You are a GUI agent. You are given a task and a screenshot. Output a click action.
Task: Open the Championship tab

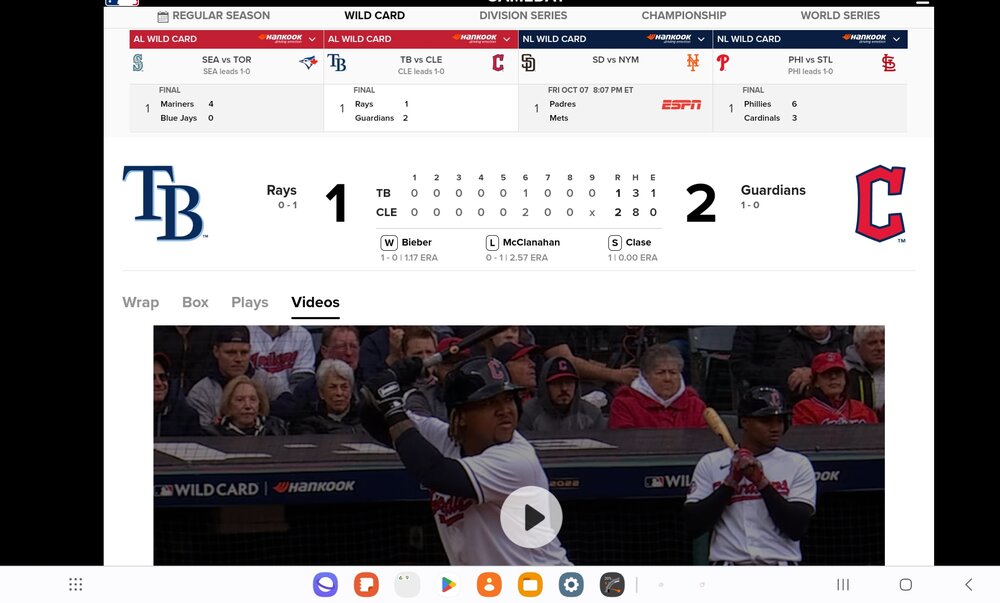(684, 15)
